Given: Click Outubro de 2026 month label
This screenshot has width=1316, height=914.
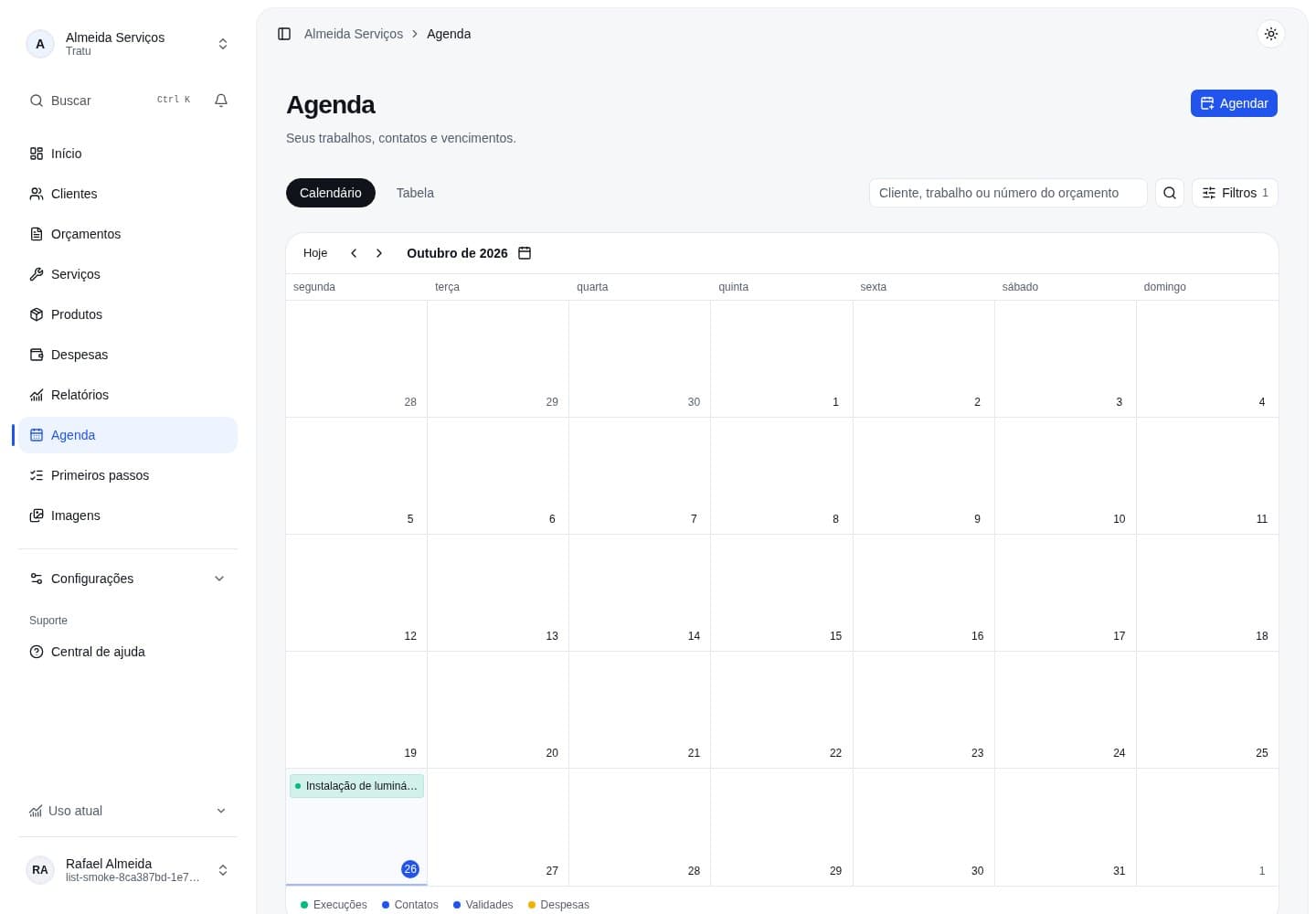Looking at the screenshot, I should [457, 253].
